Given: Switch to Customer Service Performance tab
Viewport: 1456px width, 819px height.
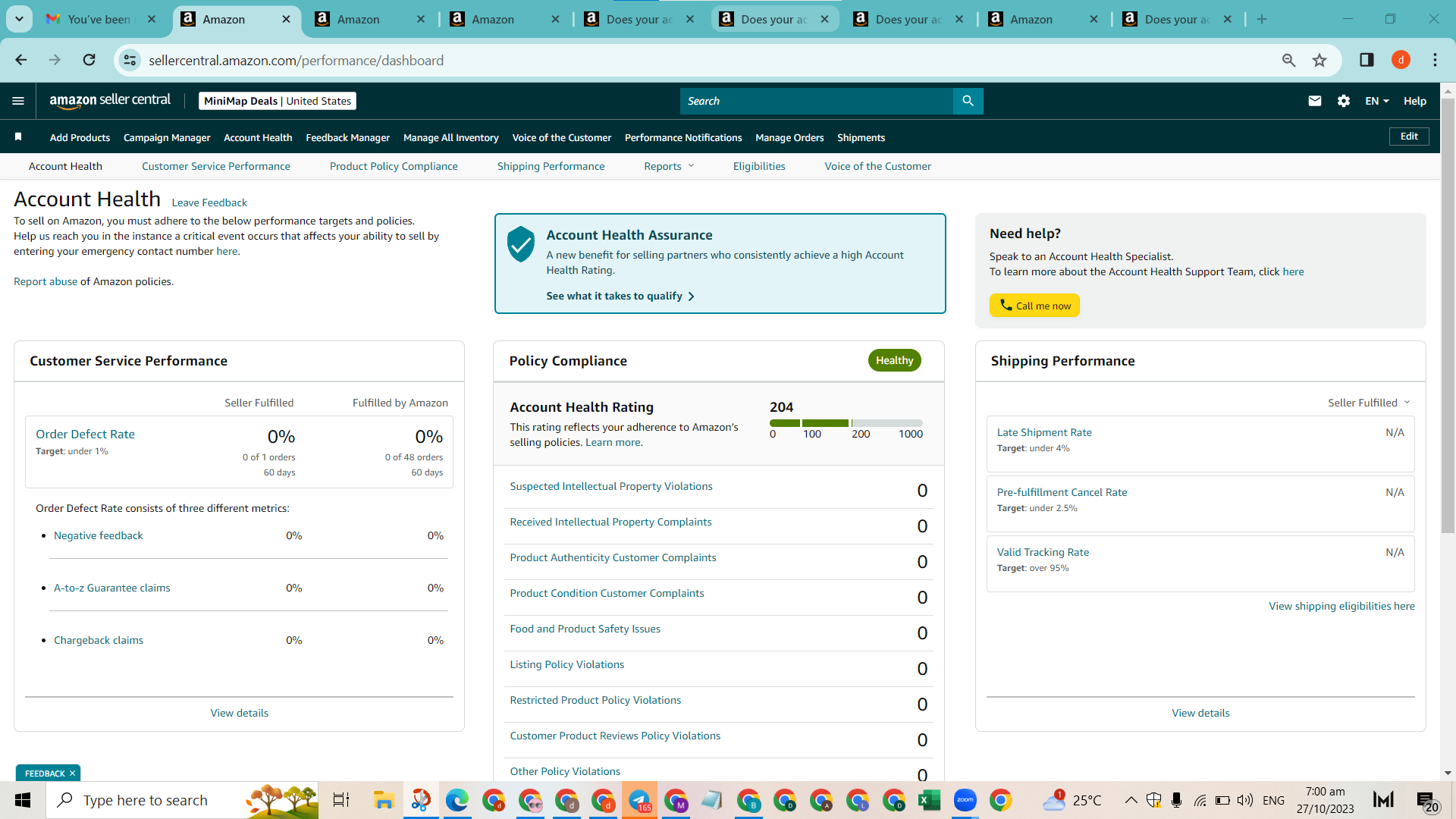Looking at the screenshot, I should click(216, 166).
